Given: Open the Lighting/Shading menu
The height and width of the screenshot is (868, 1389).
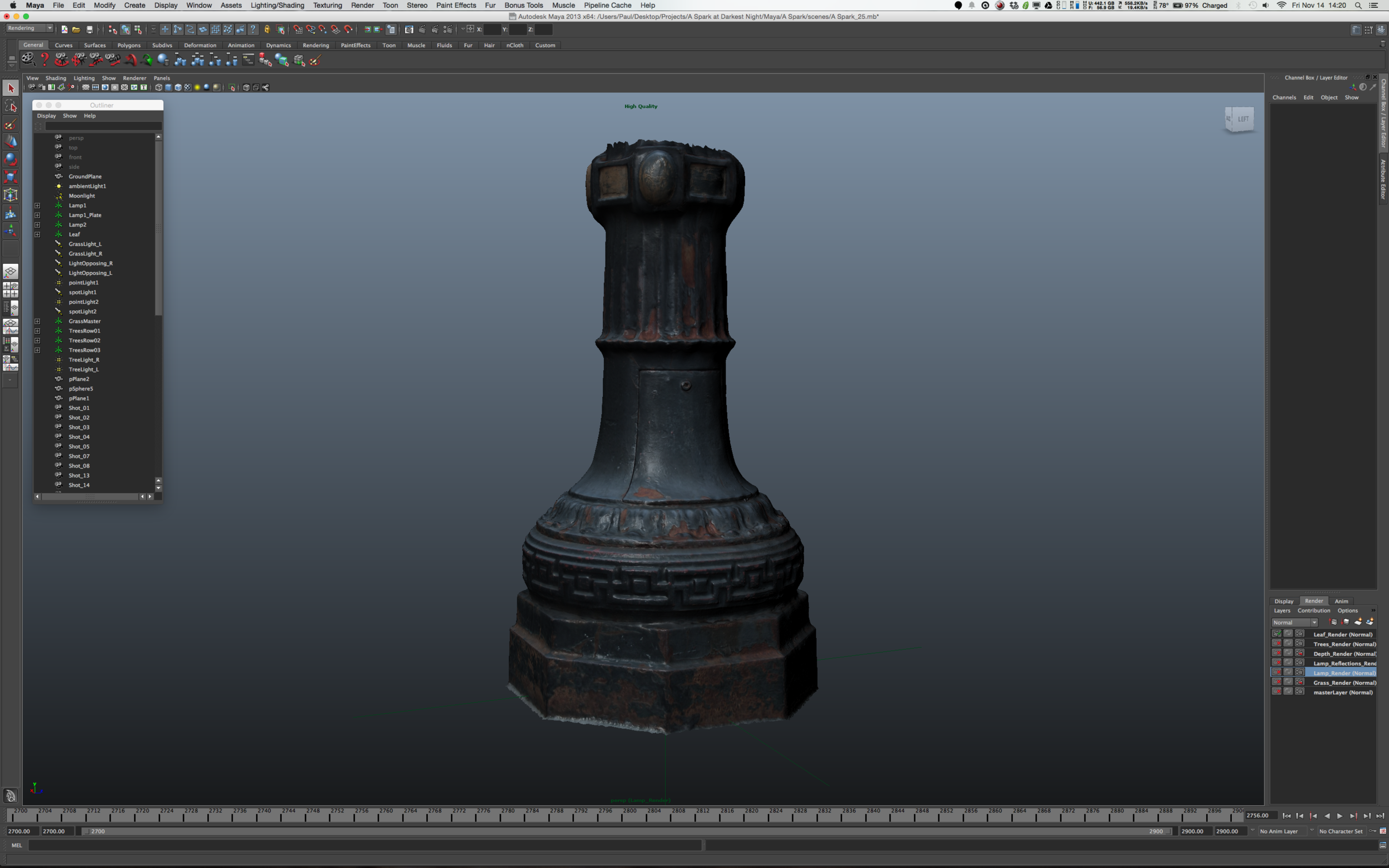Looking at the screenshot, I should pos(277,5).
